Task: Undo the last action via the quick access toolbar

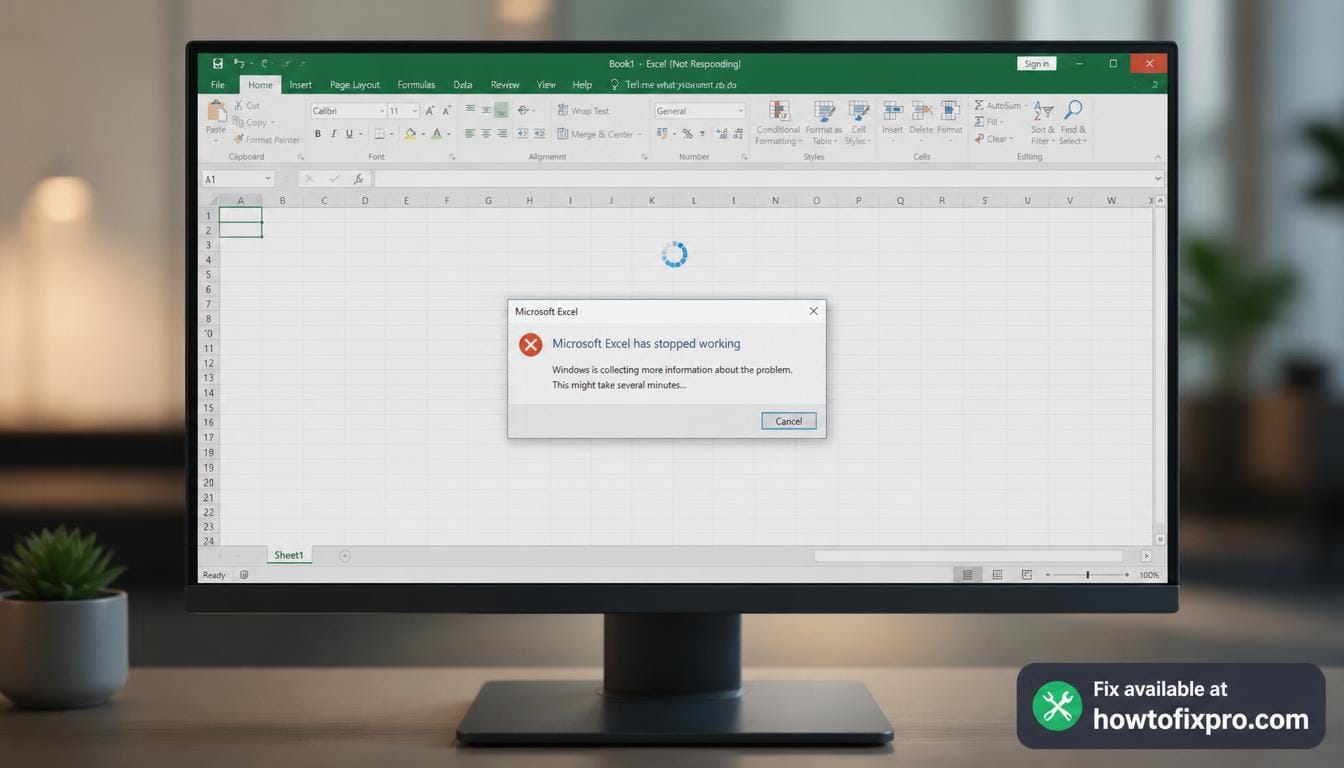Action: 239,63
